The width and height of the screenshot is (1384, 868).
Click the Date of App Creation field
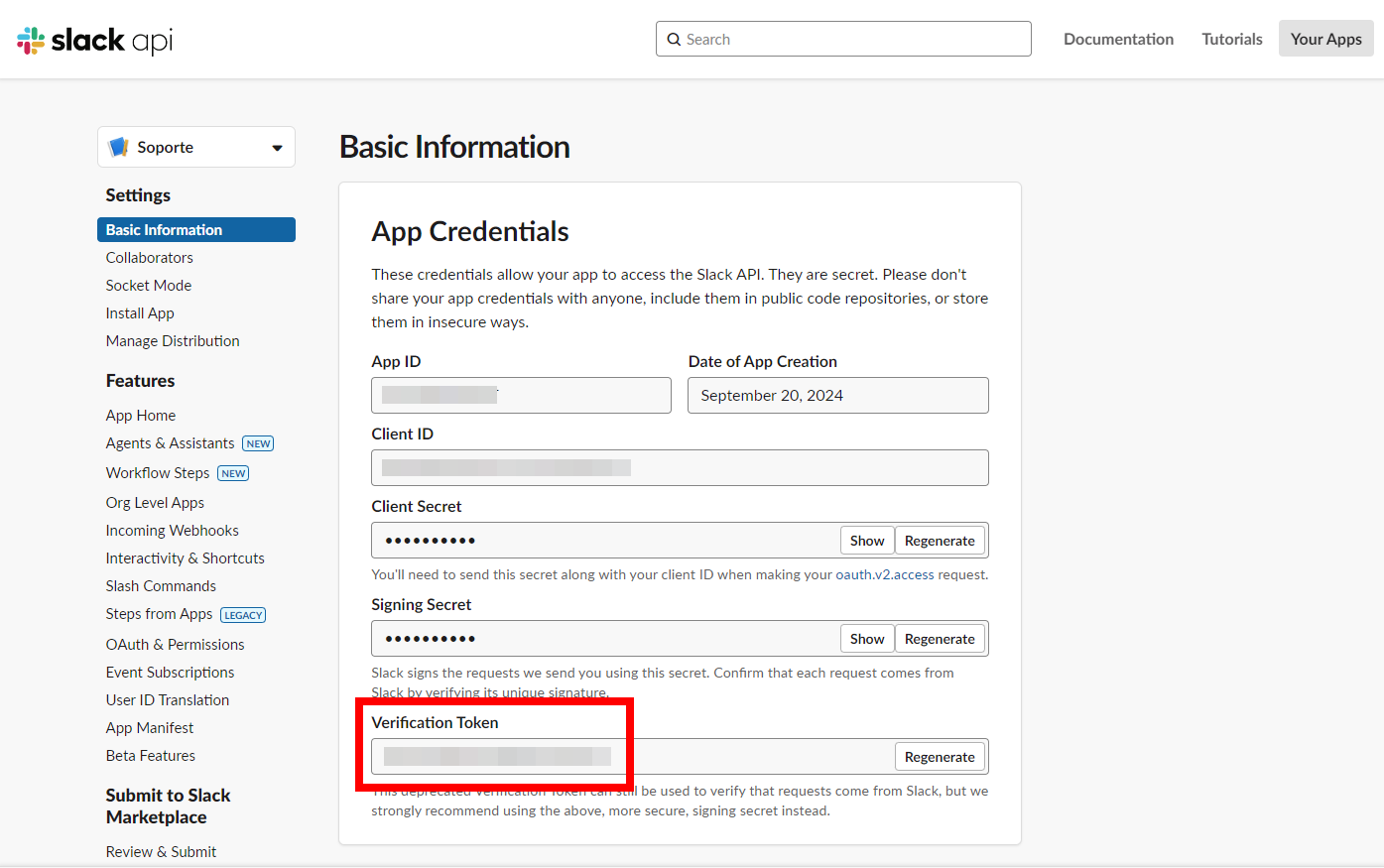[x=838, y=395]
